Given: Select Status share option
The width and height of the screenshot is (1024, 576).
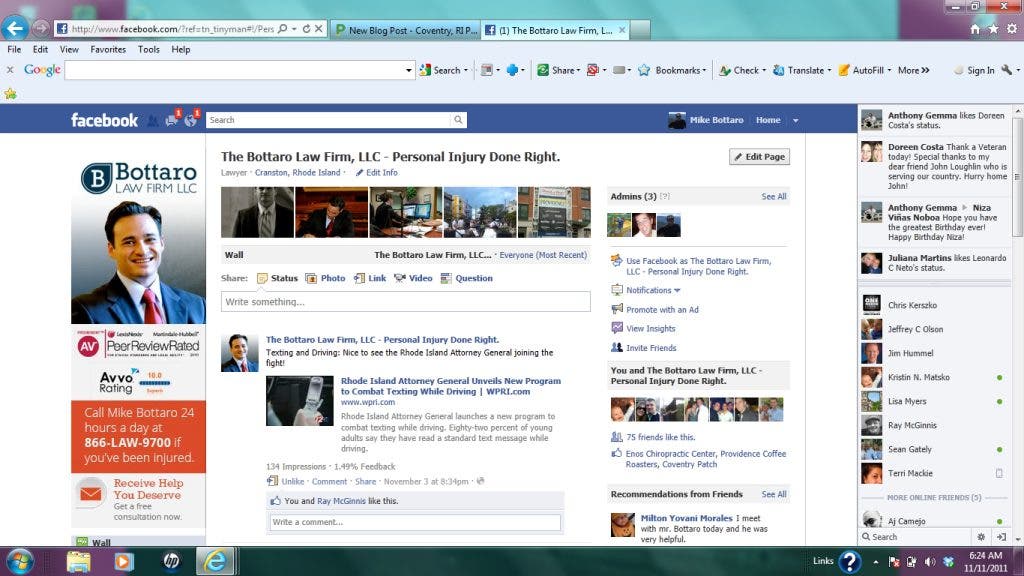Looking at the screenshot, I should [x=278, y=278].
